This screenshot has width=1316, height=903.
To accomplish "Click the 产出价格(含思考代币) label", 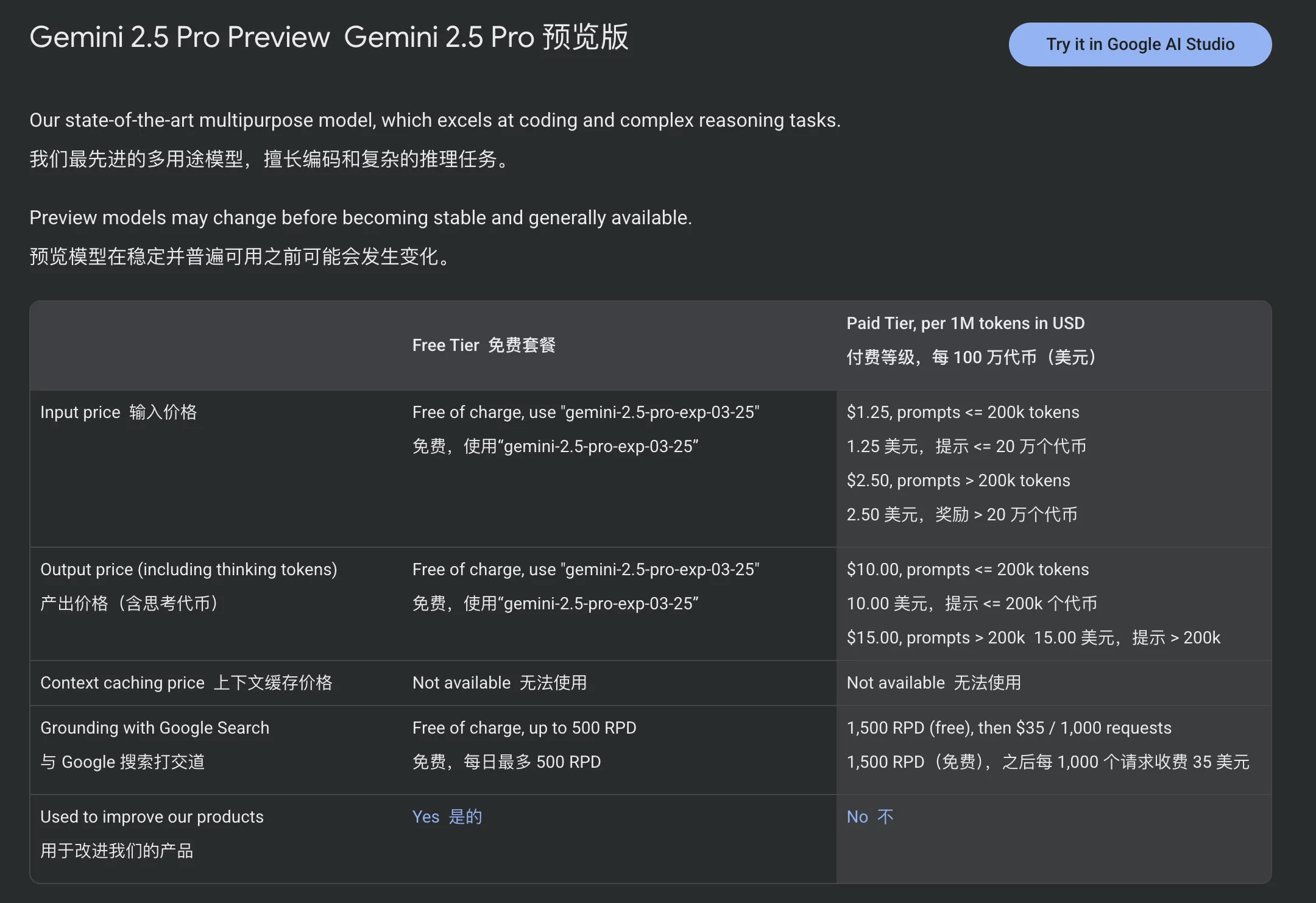I will click(x=130, y=603).
